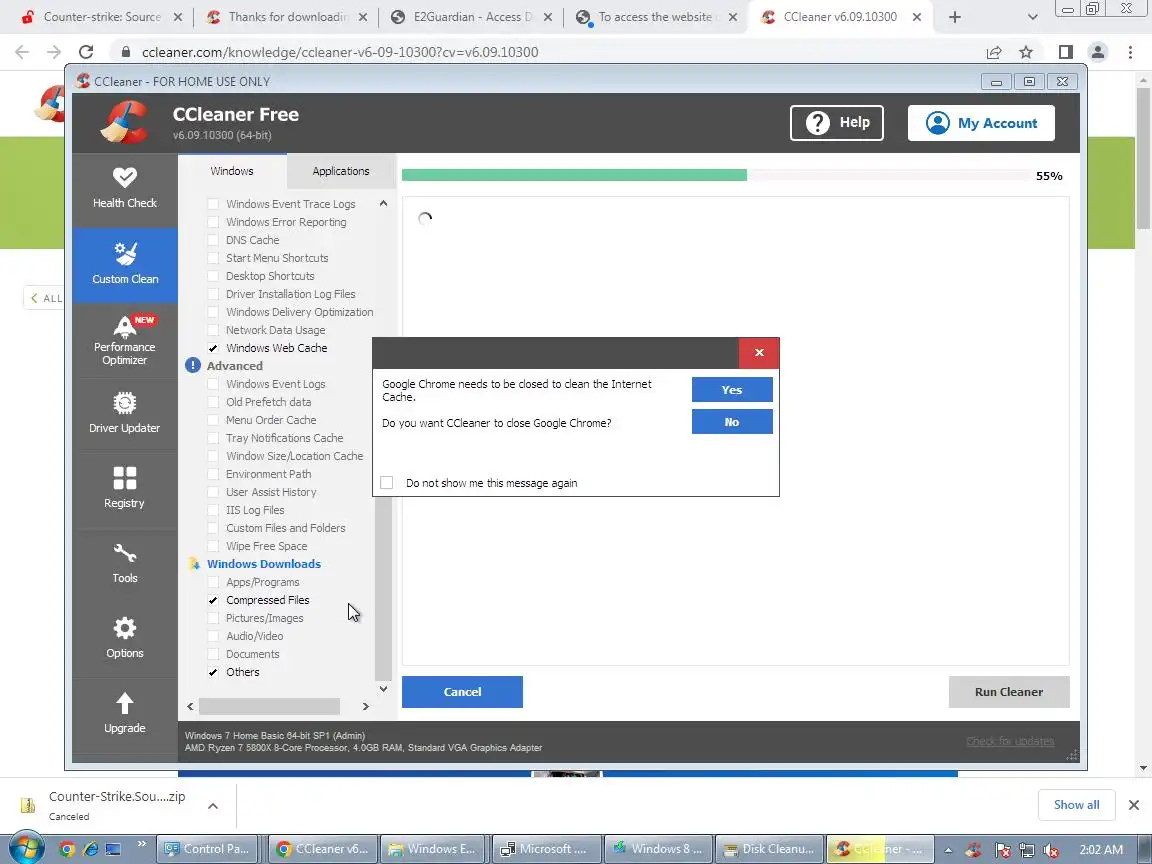Check Apps/Programs downloads option
The height and width of the screenshot is (864, 1152).
click(213, 582)
